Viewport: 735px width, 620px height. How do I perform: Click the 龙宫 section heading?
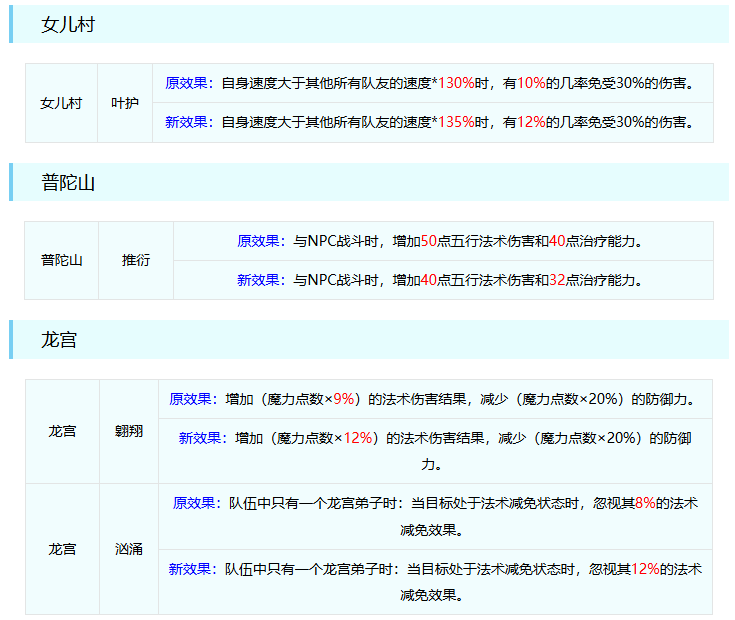pos(59,340)
